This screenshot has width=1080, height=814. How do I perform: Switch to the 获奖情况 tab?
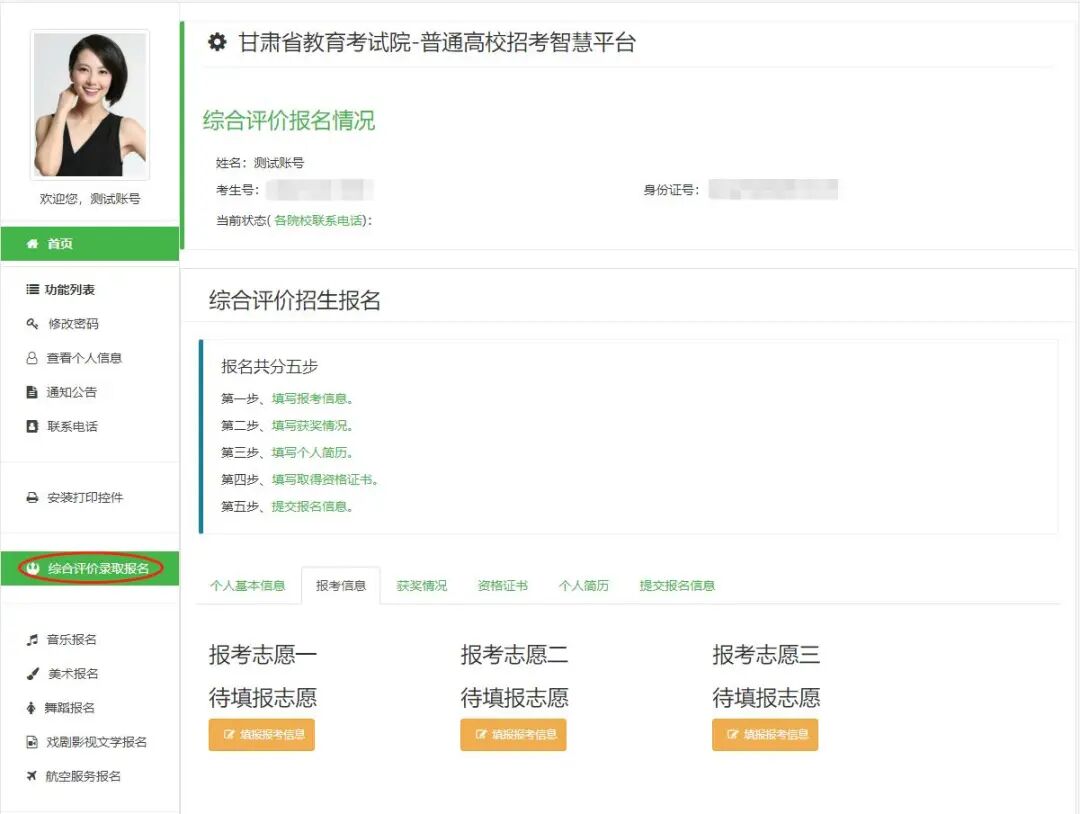tap(422, 585)
